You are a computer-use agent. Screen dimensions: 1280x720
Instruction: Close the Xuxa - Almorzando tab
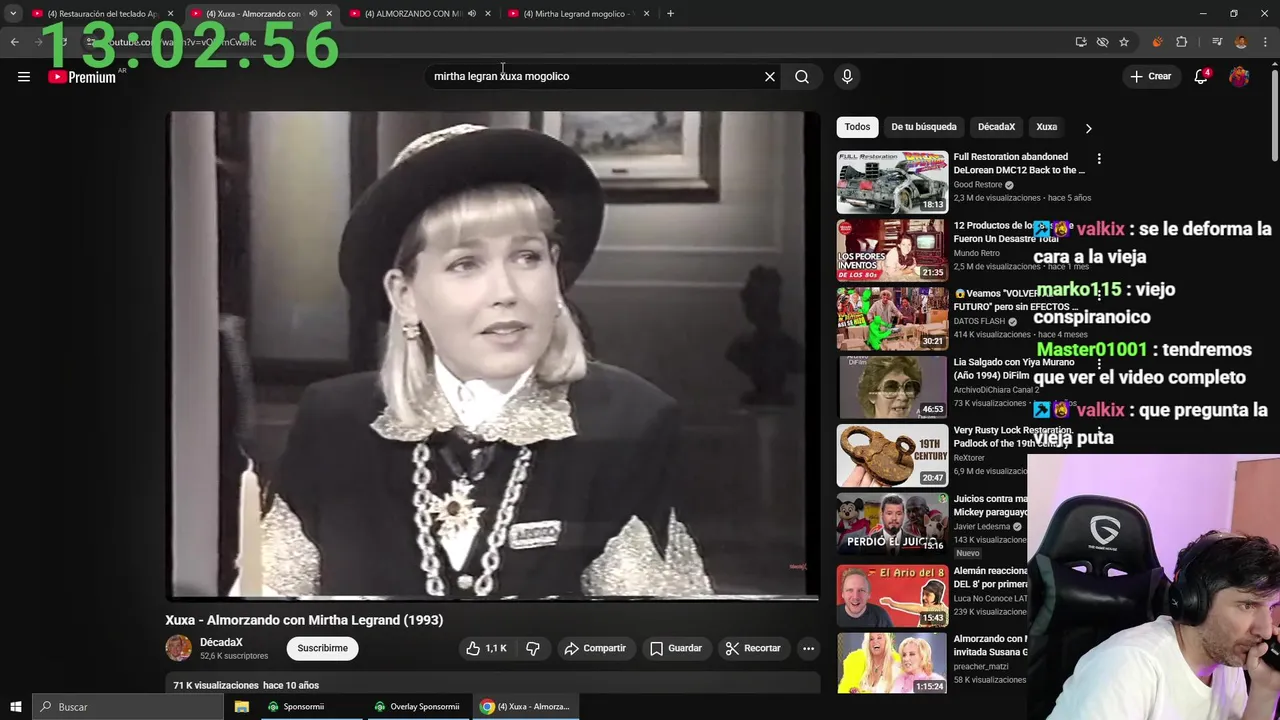coord(329,14)
